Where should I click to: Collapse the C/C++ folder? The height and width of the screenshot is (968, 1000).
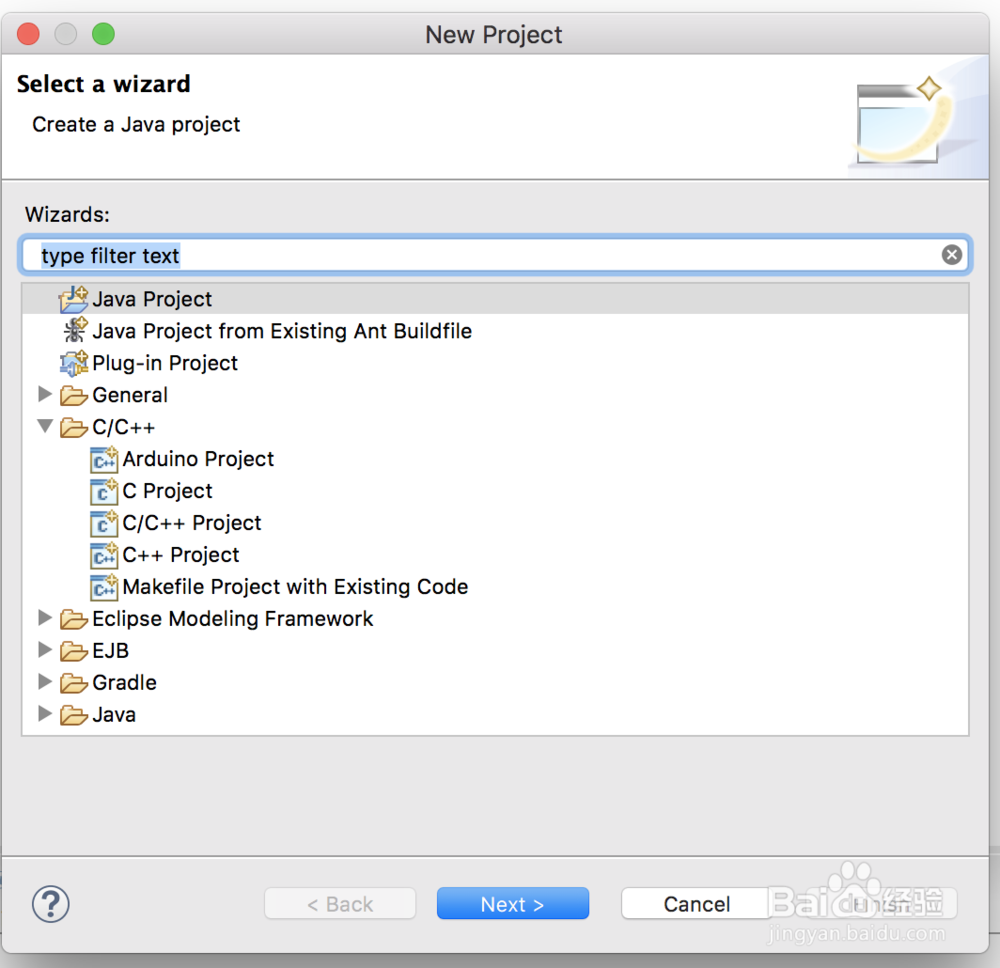pyautogui.click(x=45, y=426)
